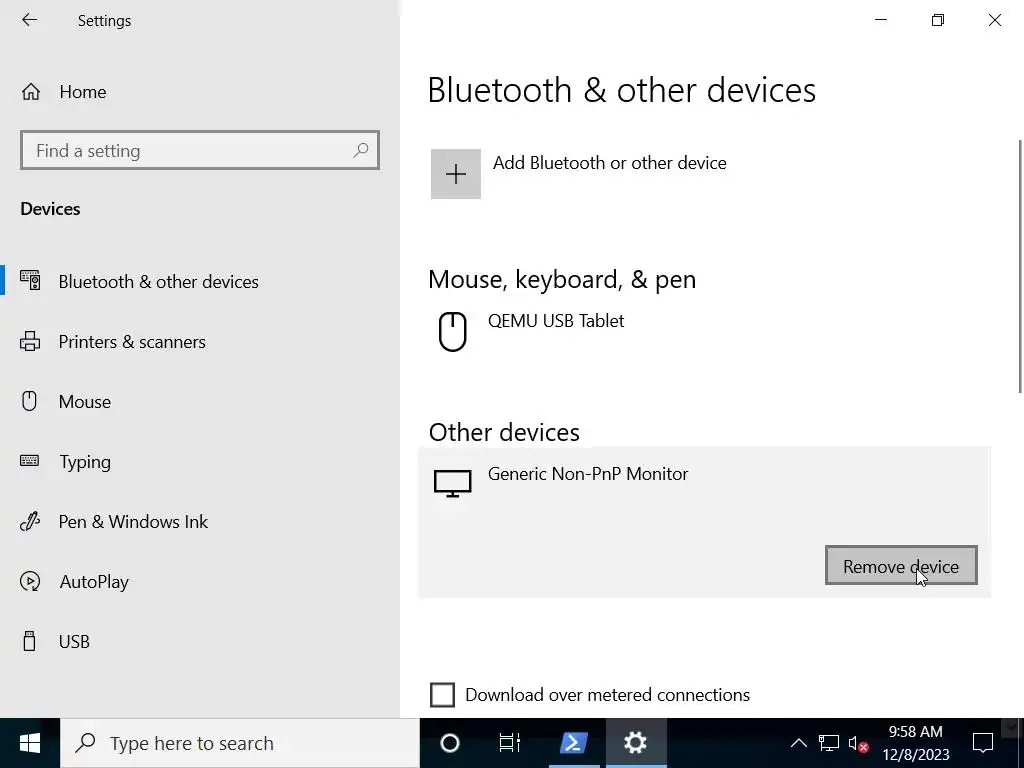The width and height of the screenshot is (1024, 768).
Task: Close the Settings window
Action: (995, 20)
